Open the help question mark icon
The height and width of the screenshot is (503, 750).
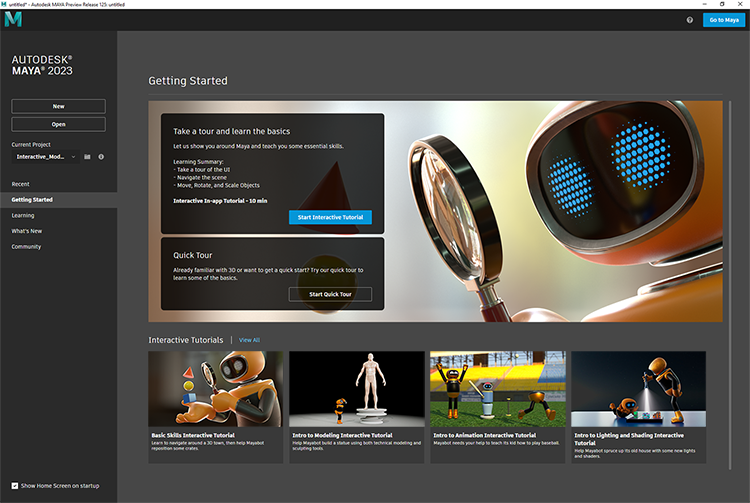pyautogui.click(x=689, y=20)
